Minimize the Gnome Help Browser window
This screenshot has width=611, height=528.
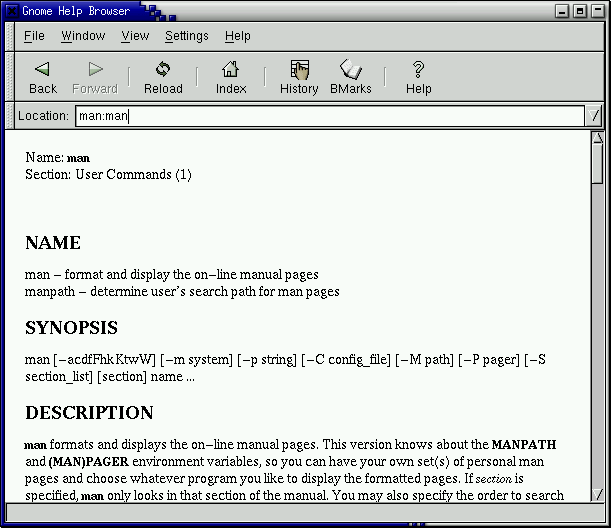coord(563,11)
